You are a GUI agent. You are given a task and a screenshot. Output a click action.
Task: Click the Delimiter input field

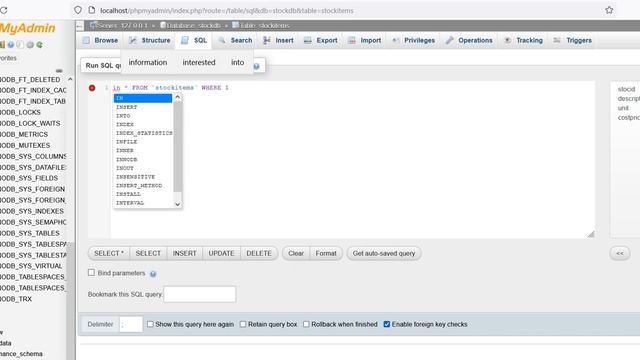tap(131, 324)
